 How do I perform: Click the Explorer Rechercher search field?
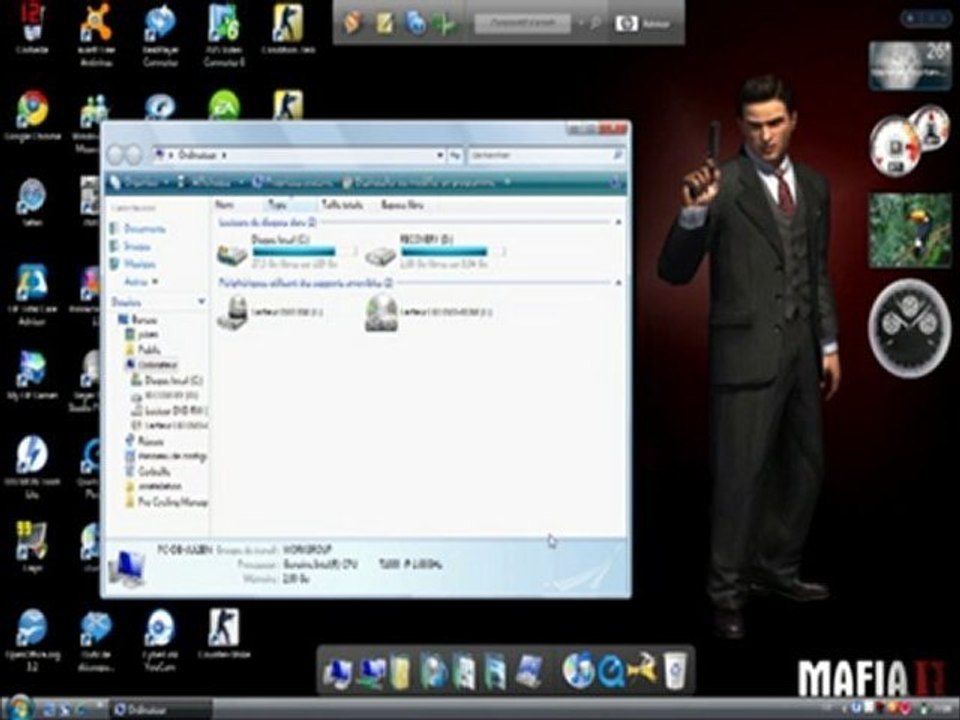coord(547,156)
